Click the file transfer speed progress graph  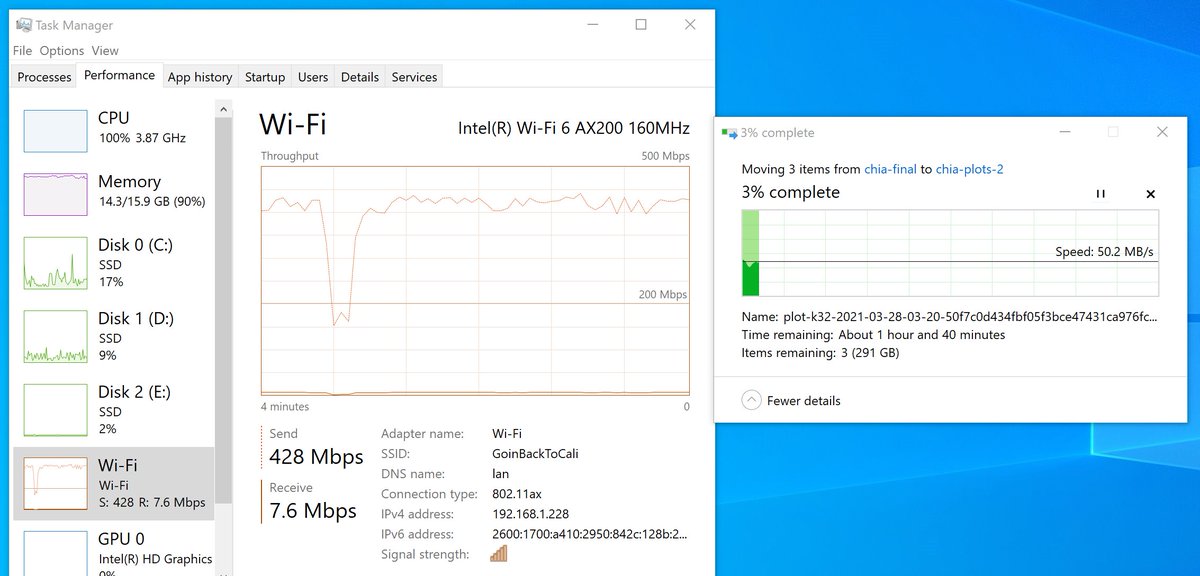click(x=950, y=254)
